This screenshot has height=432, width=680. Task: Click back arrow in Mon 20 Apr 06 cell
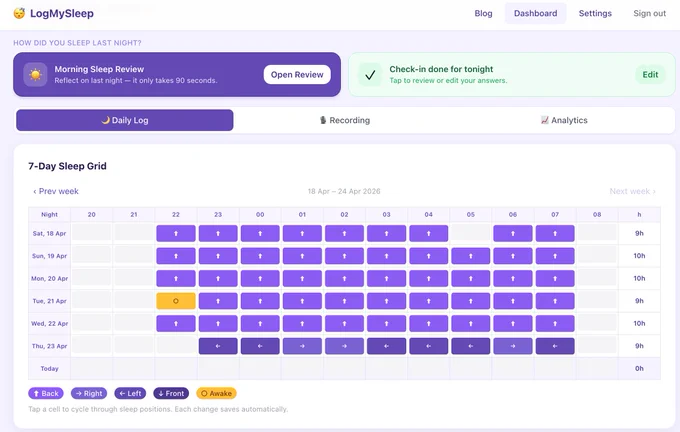pyautogui.click(x=513, y=278)
